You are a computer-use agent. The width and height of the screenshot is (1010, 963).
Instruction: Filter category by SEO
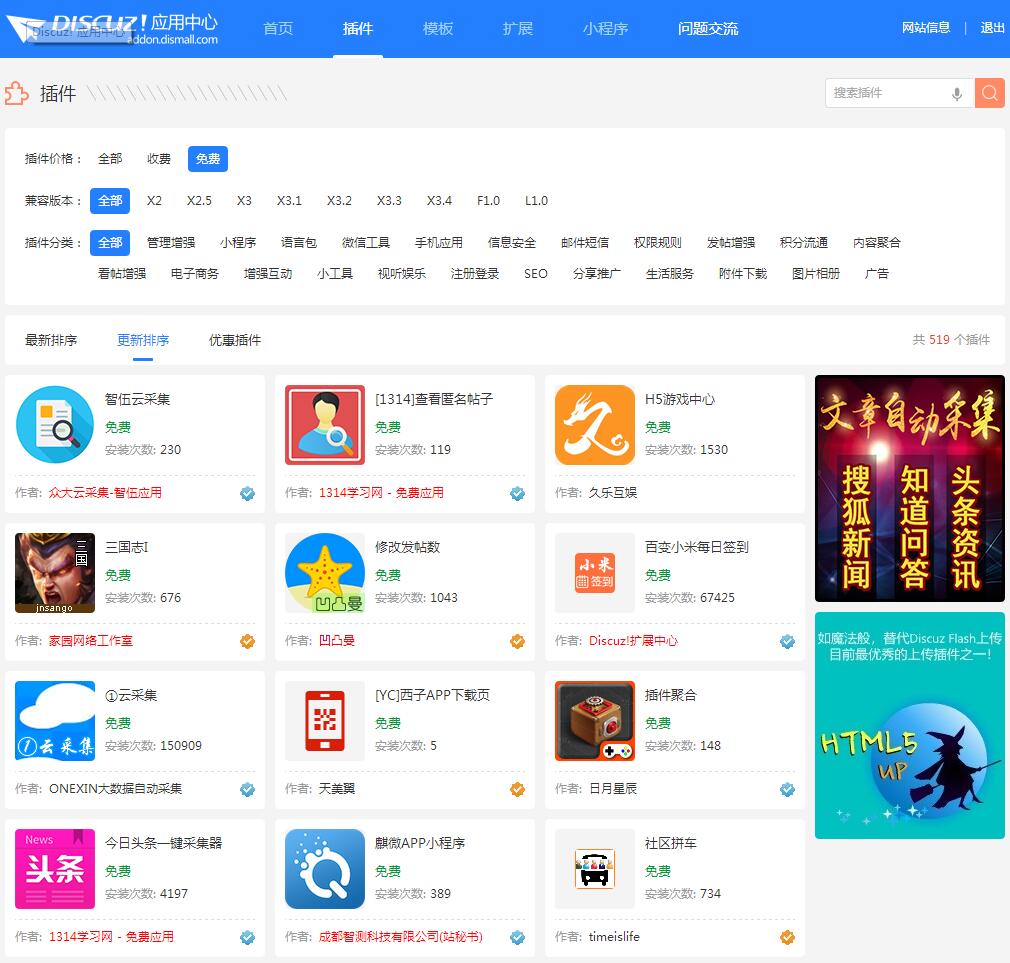click(x=535, y=274)
